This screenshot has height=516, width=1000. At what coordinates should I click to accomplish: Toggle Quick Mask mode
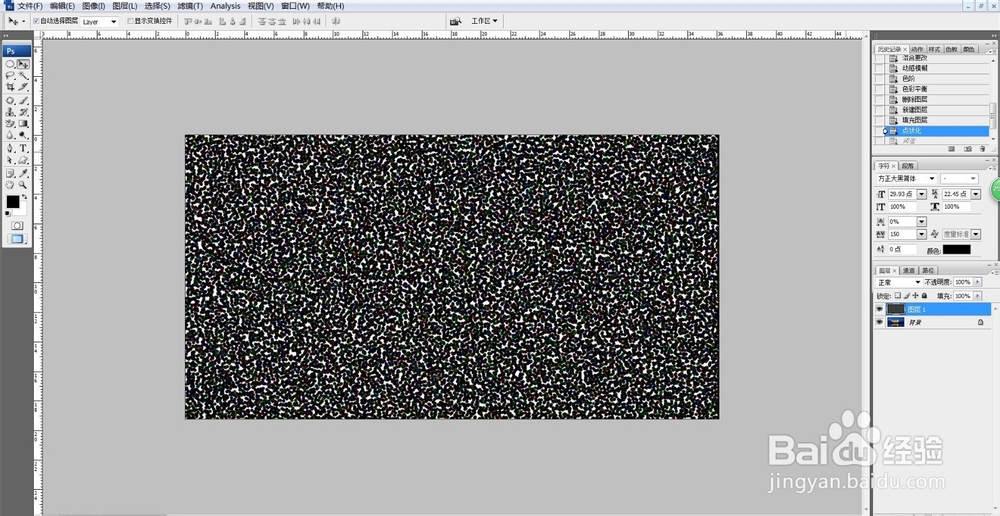point(17,225)
